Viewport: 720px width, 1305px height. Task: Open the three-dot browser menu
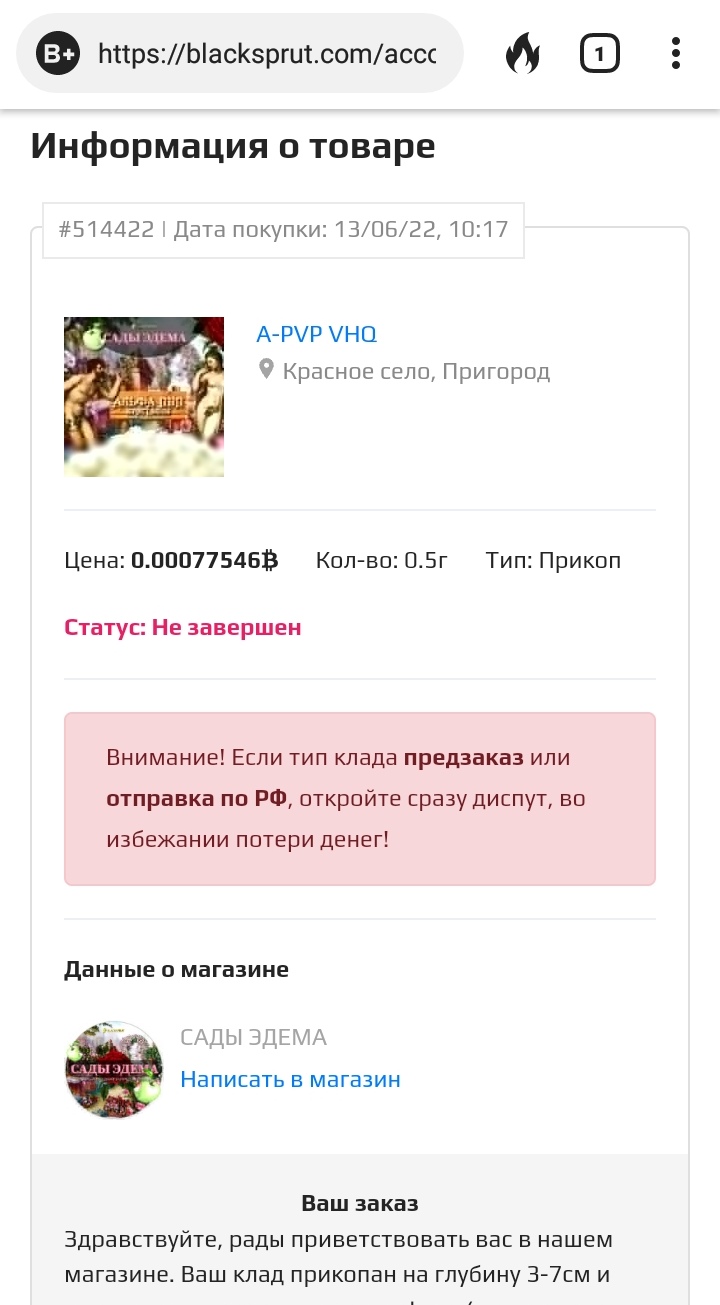[x=676, y=53]
